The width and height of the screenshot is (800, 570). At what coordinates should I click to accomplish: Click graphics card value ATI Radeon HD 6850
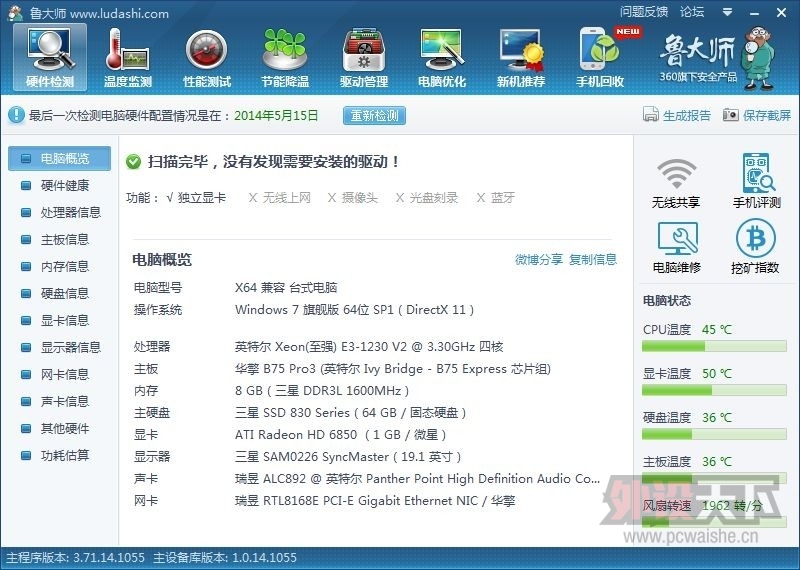coord(340,434)
